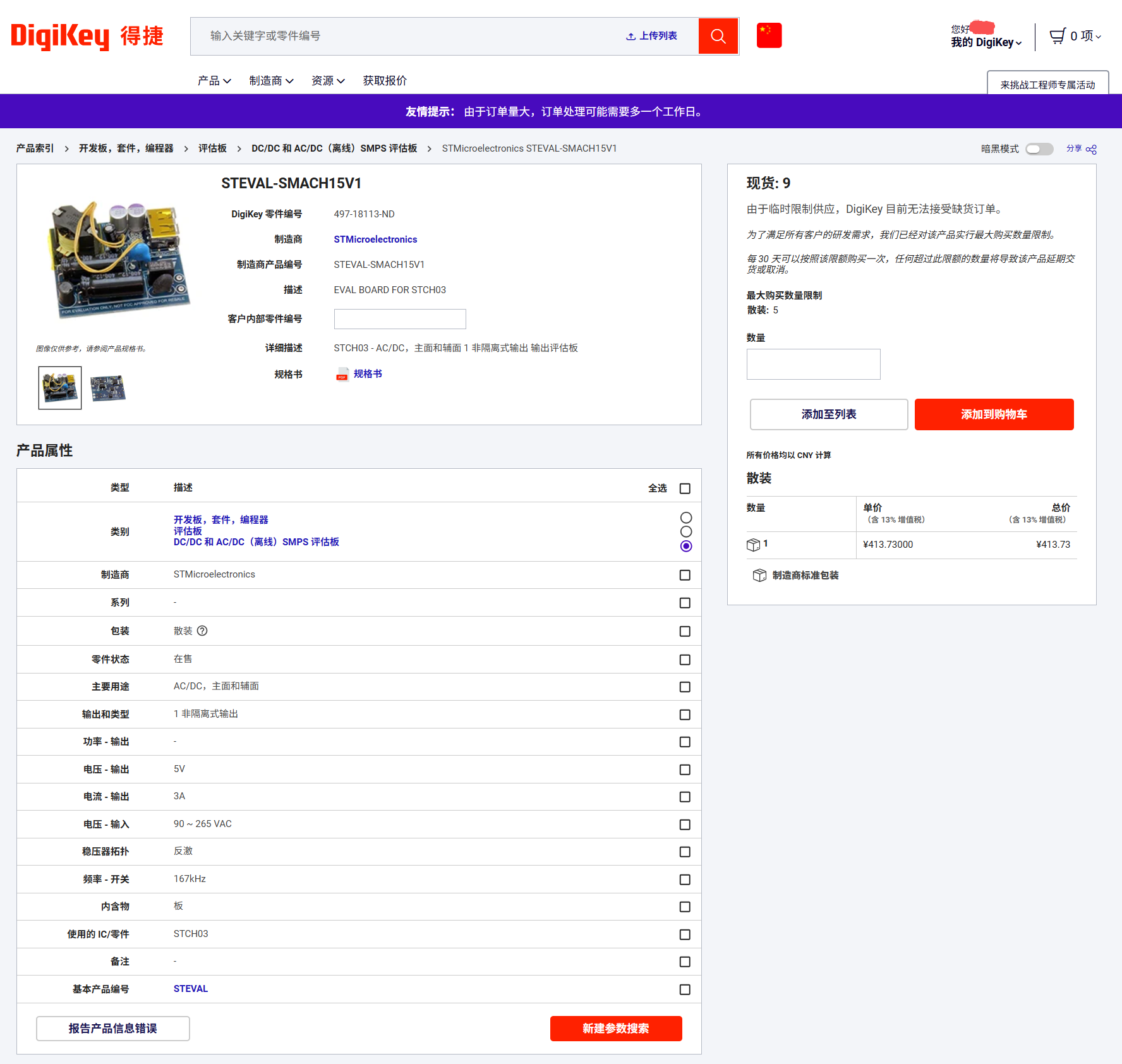Check the 电压 - 输入 90 ~ 265 VAC checkbox

[685, 825]
